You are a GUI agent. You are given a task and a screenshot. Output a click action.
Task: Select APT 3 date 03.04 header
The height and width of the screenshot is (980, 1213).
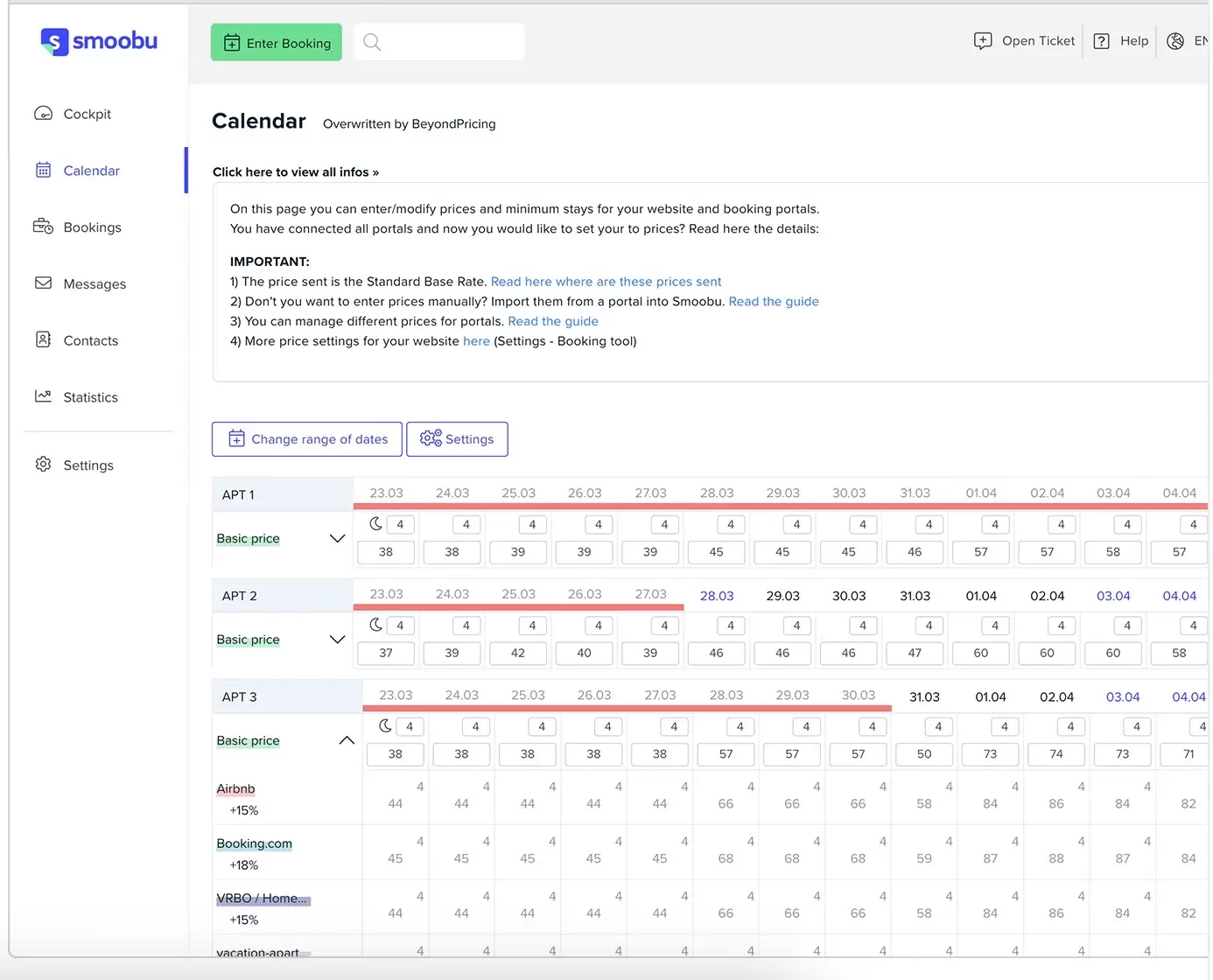coord(1123,697)
